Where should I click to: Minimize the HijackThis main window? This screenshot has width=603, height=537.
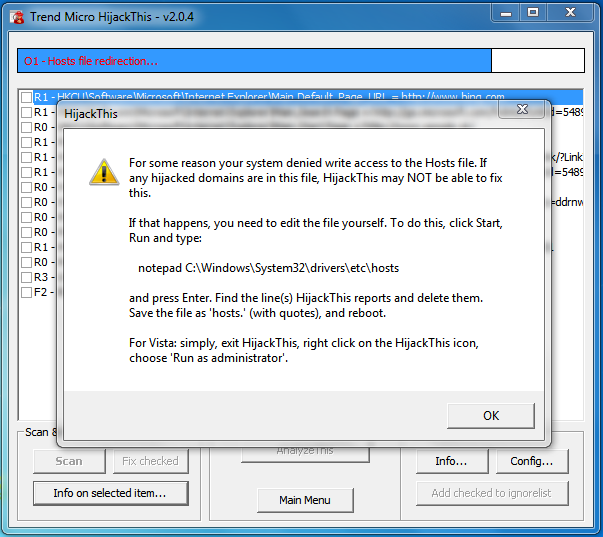click(506, 13)
